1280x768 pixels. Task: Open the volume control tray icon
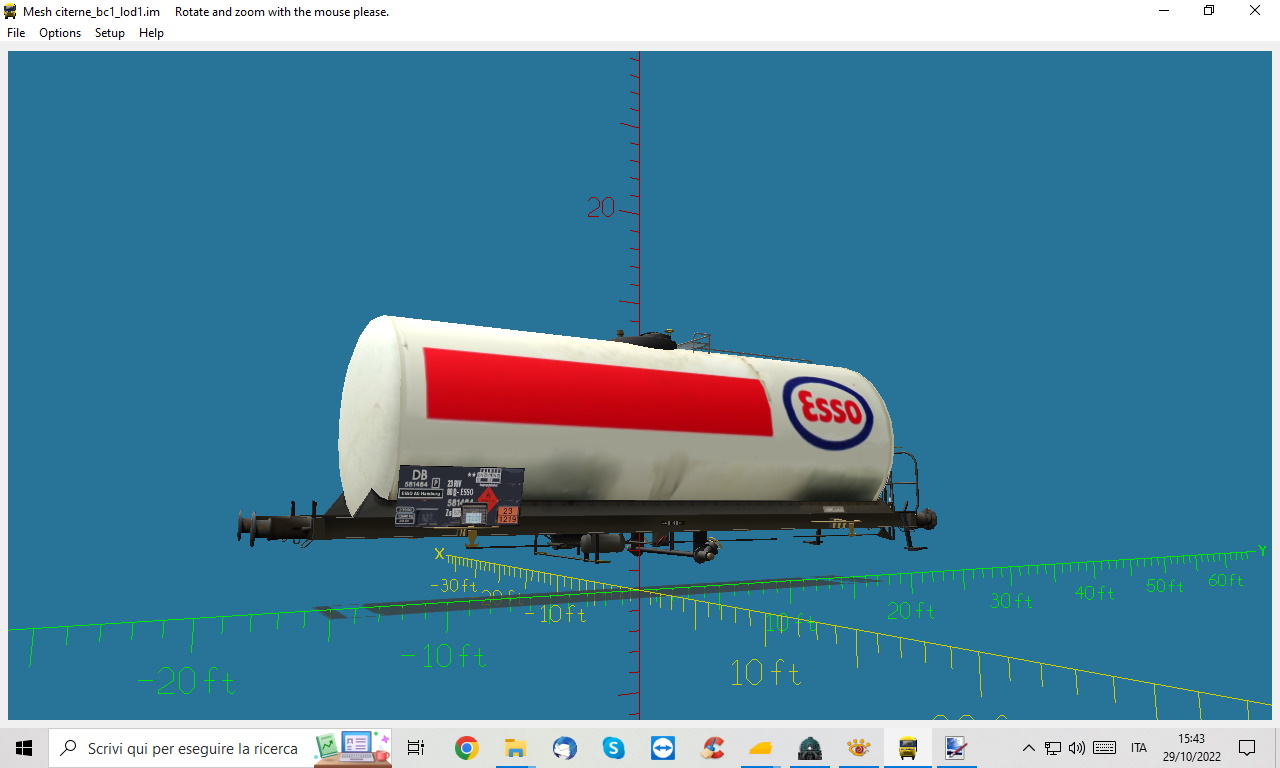point(1077,748)
